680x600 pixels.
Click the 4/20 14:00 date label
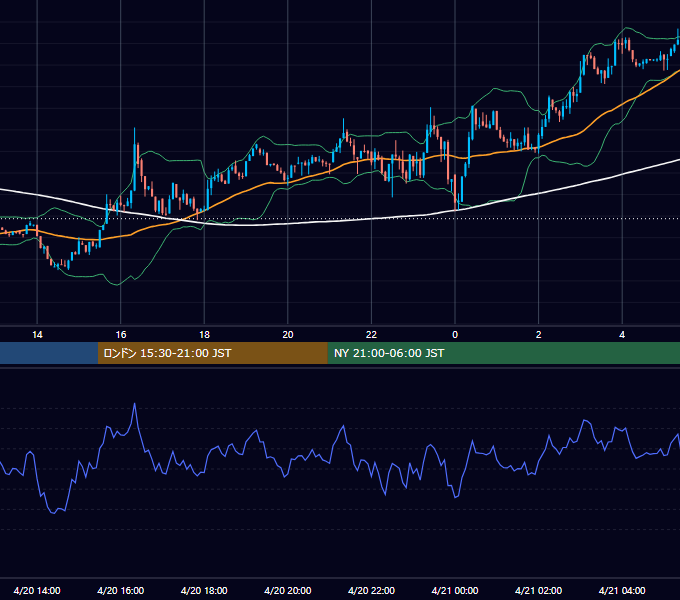point(37,590)
